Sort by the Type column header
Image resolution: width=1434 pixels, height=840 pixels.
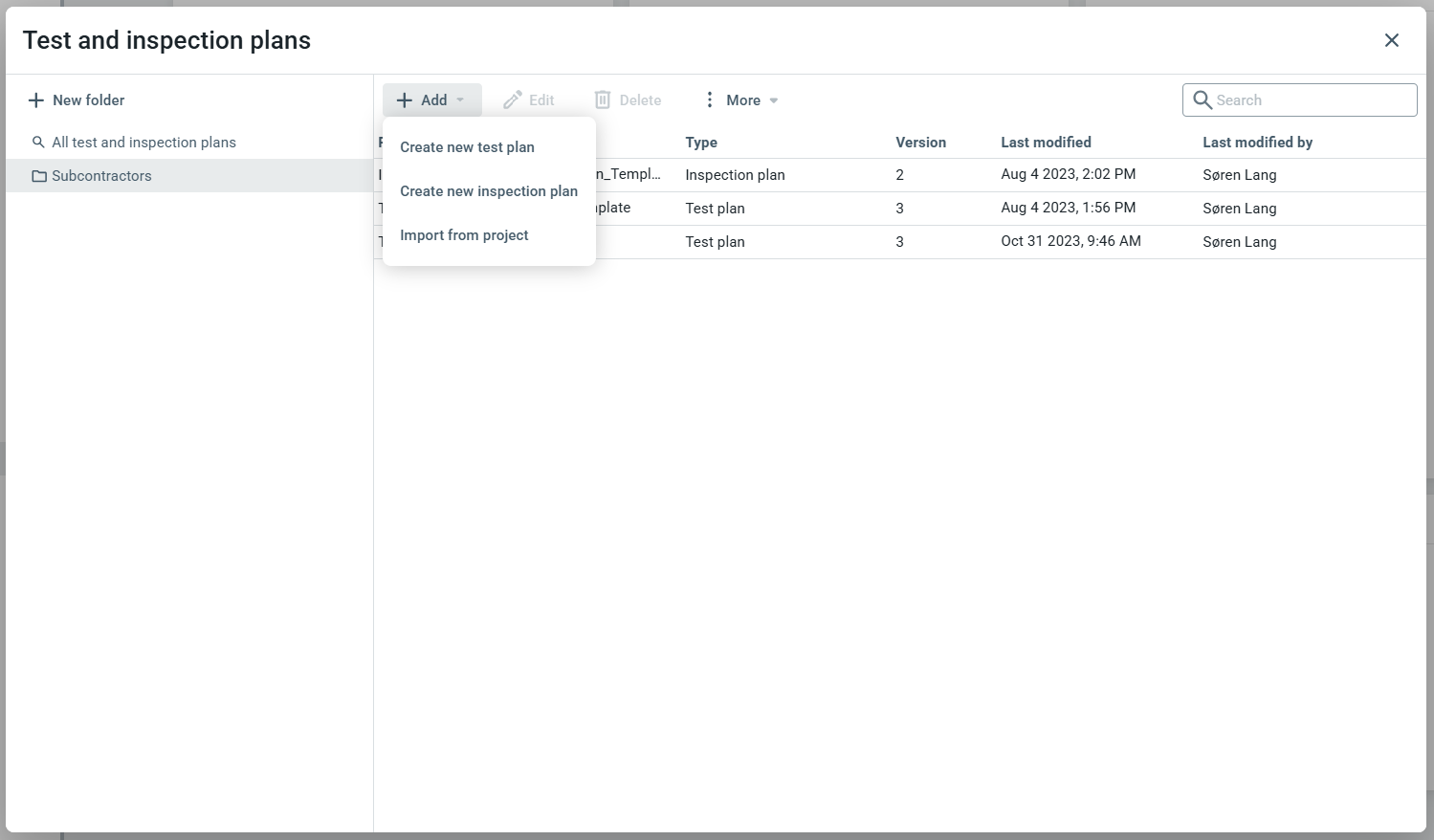(x=701, y=143)
